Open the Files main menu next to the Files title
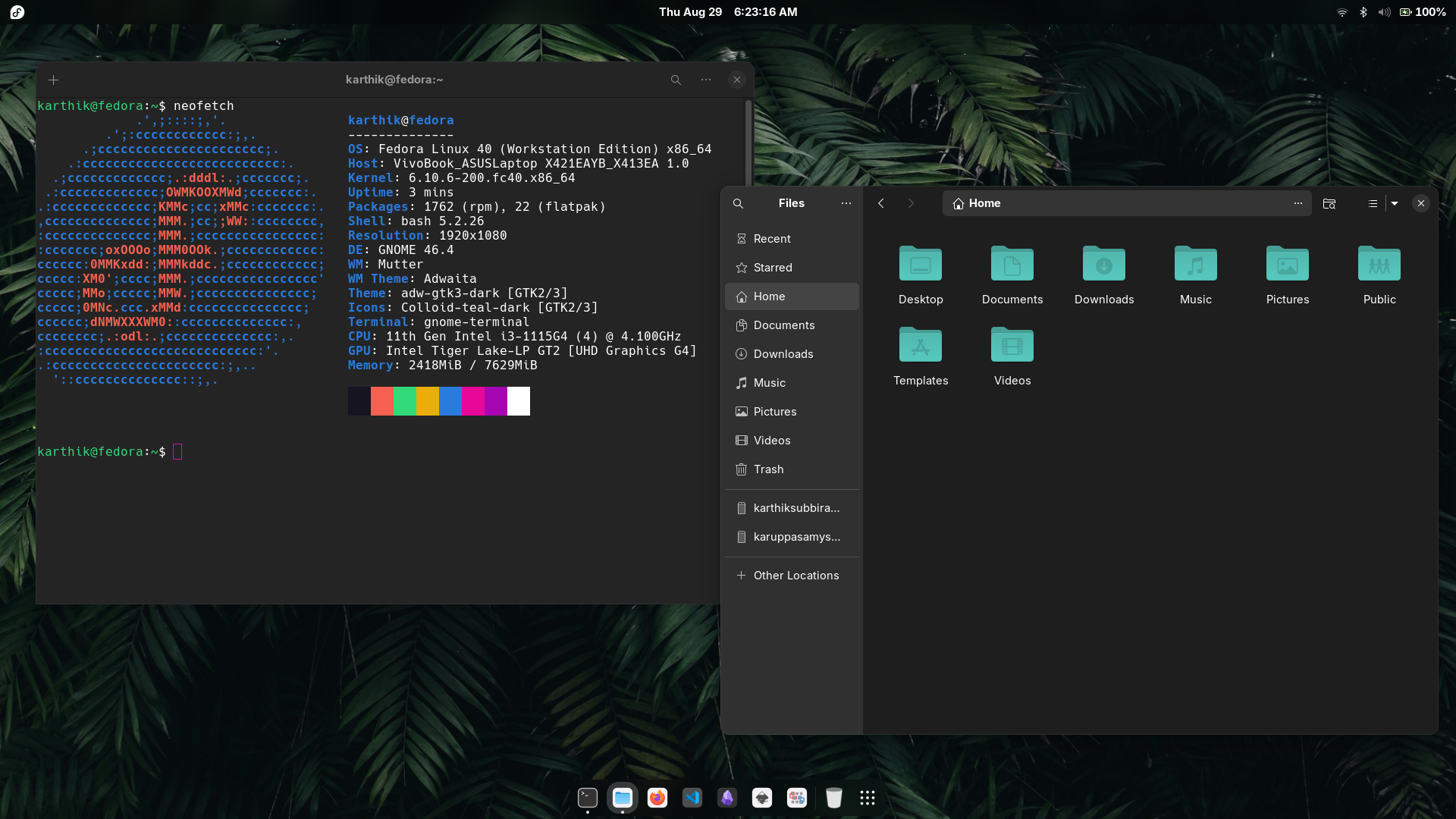Screen dimensions: 1456x819 tap(846, 203)
